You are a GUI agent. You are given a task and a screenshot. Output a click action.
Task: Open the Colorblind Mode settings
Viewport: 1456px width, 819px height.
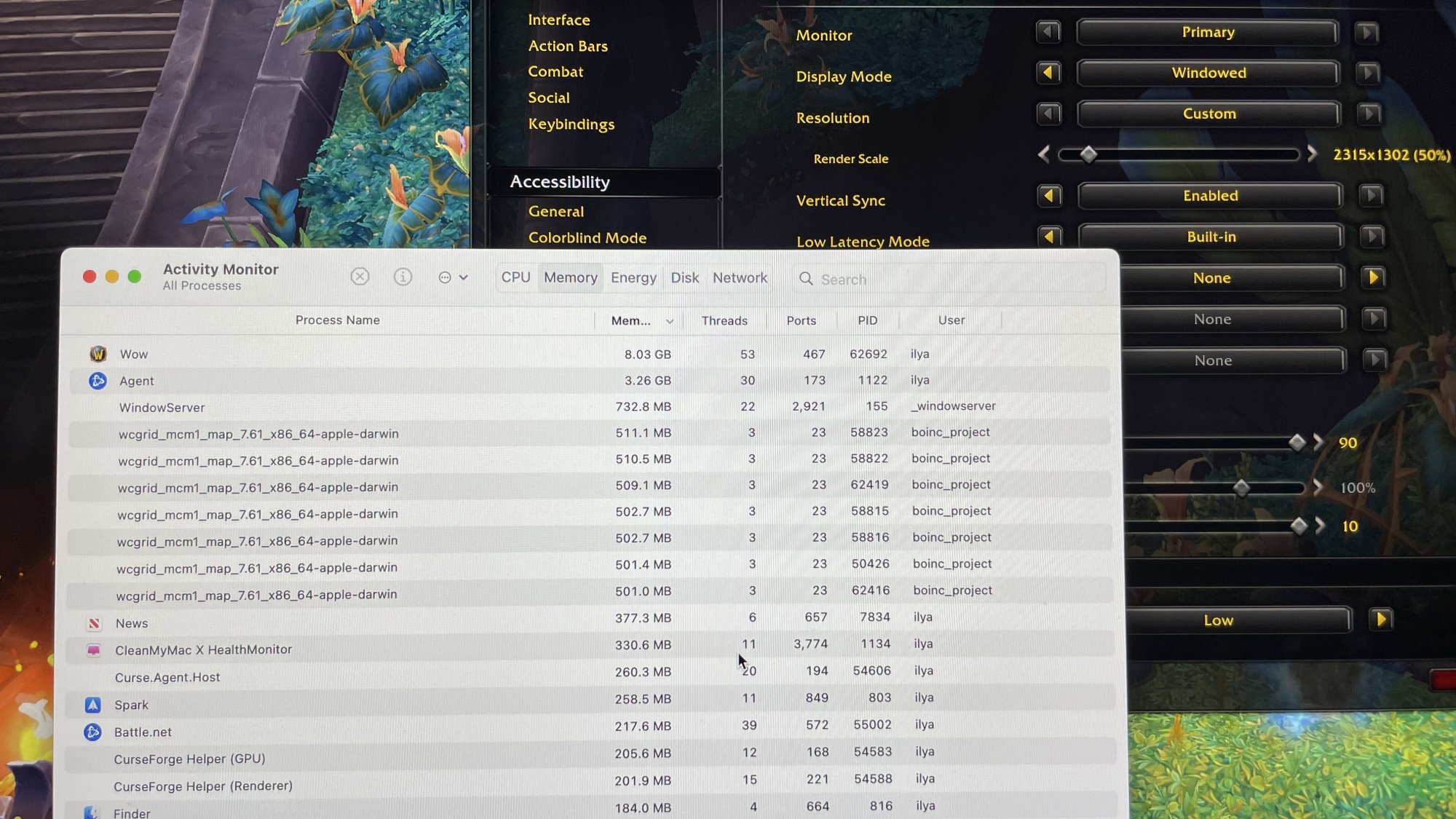click(587, 238)
